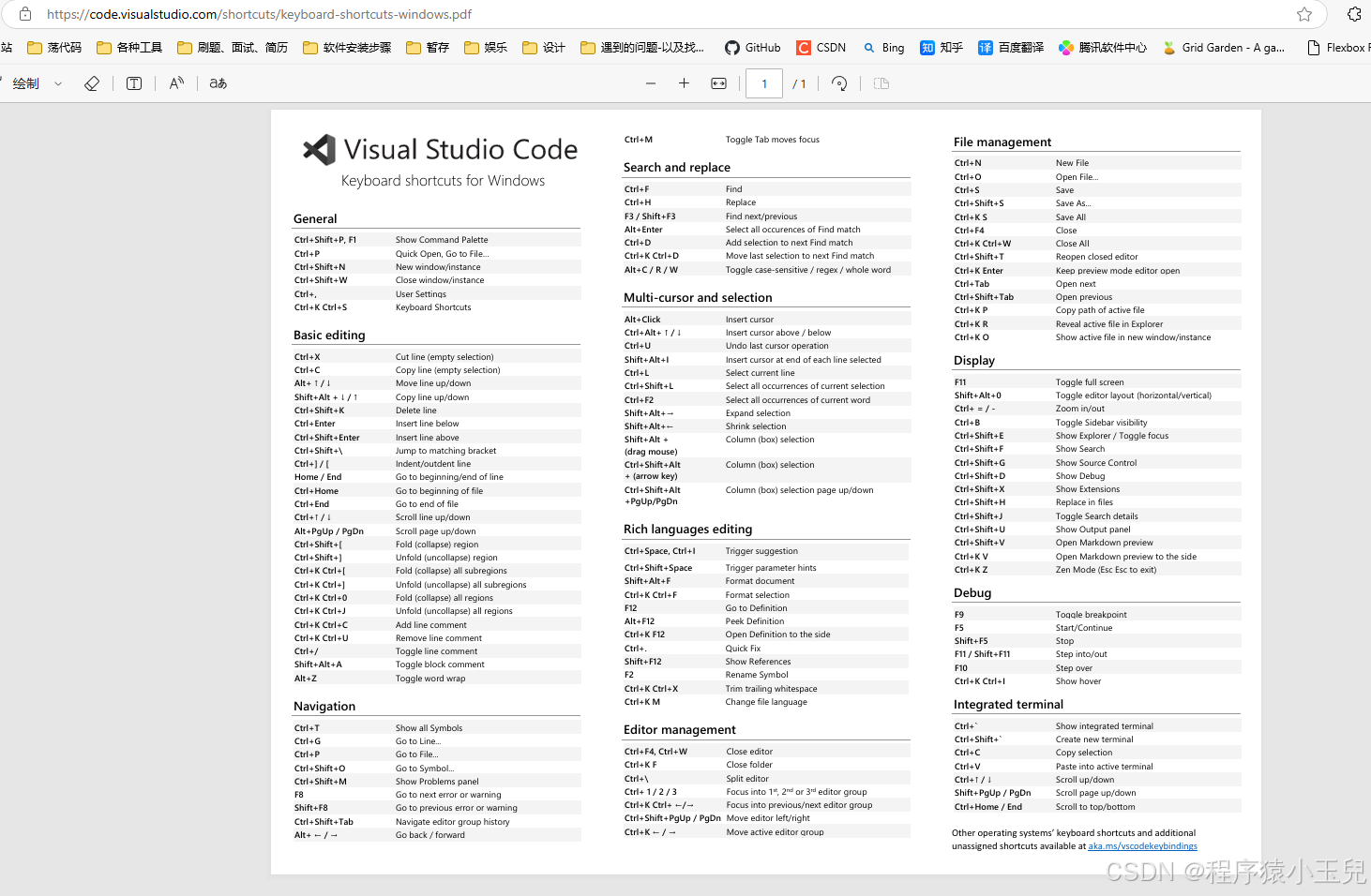Open the translate (aあ) tool
Image resolution: width=1371 pixels, height=896 pixels.
click(x=218, y=83)
